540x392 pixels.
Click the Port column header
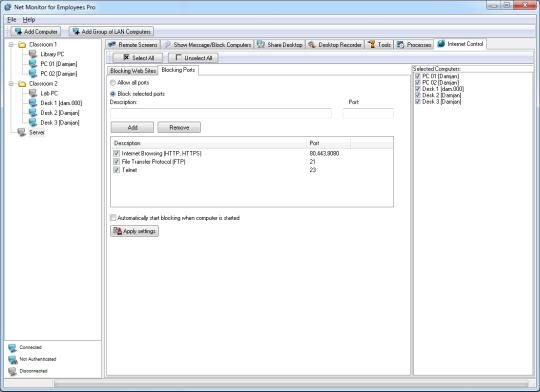329,143
